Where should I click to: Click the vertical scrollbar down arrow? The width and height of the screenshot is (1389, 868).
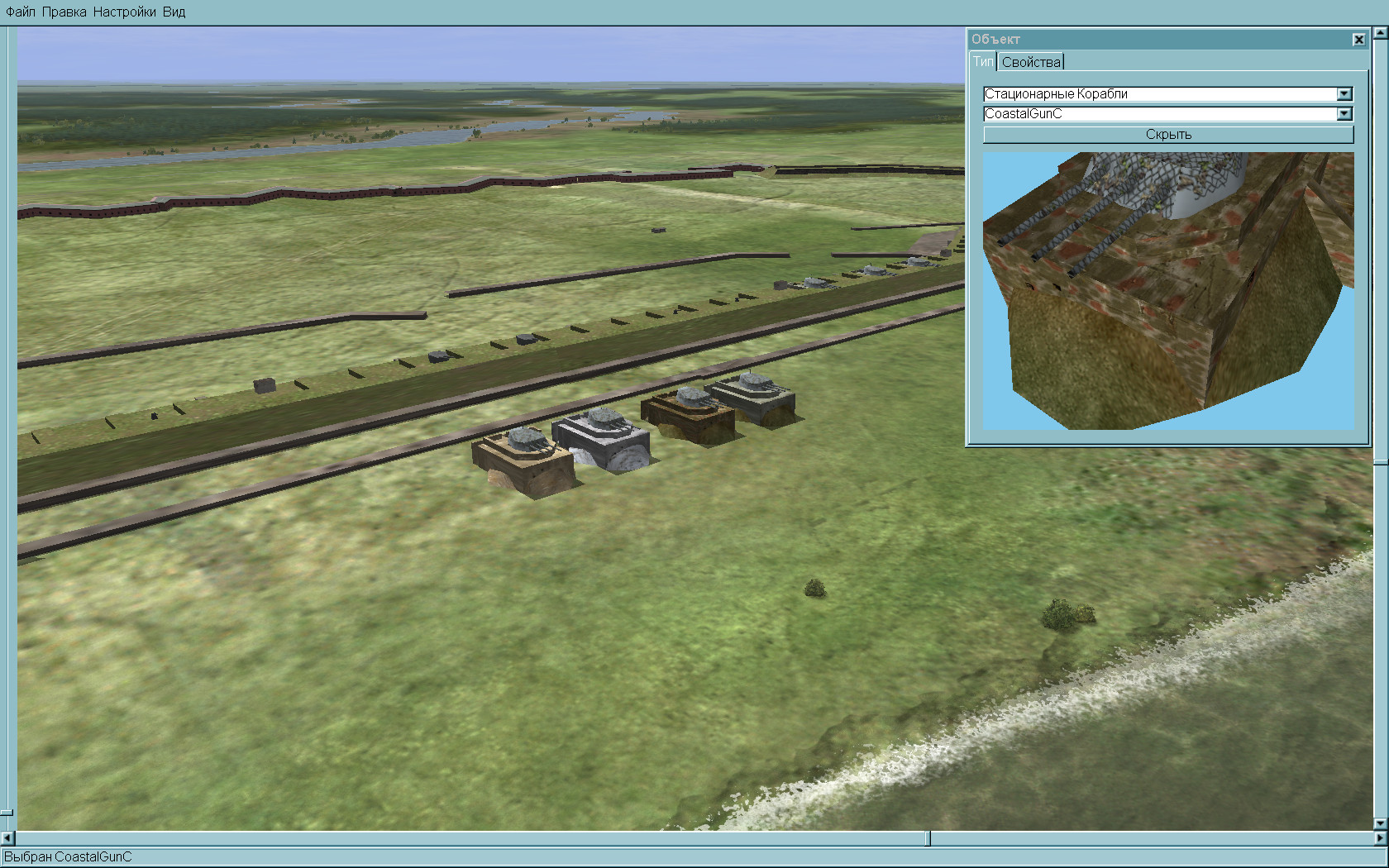pyautogui.click(x=1381, y=823)
